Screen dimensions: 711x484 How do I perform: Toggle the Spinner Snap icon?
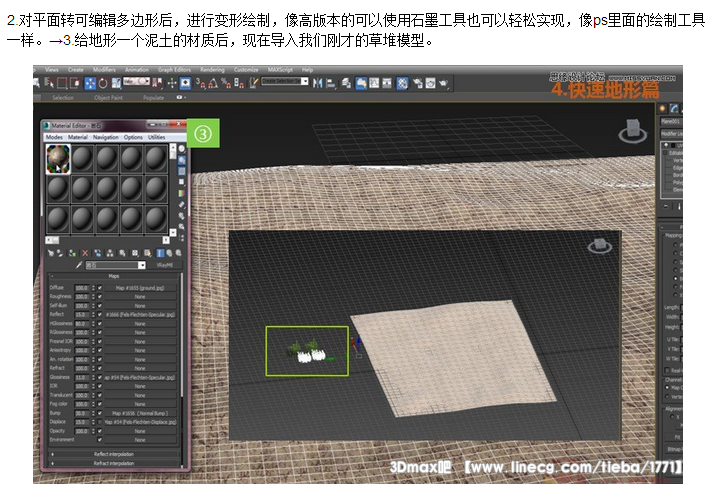[239, 83]
